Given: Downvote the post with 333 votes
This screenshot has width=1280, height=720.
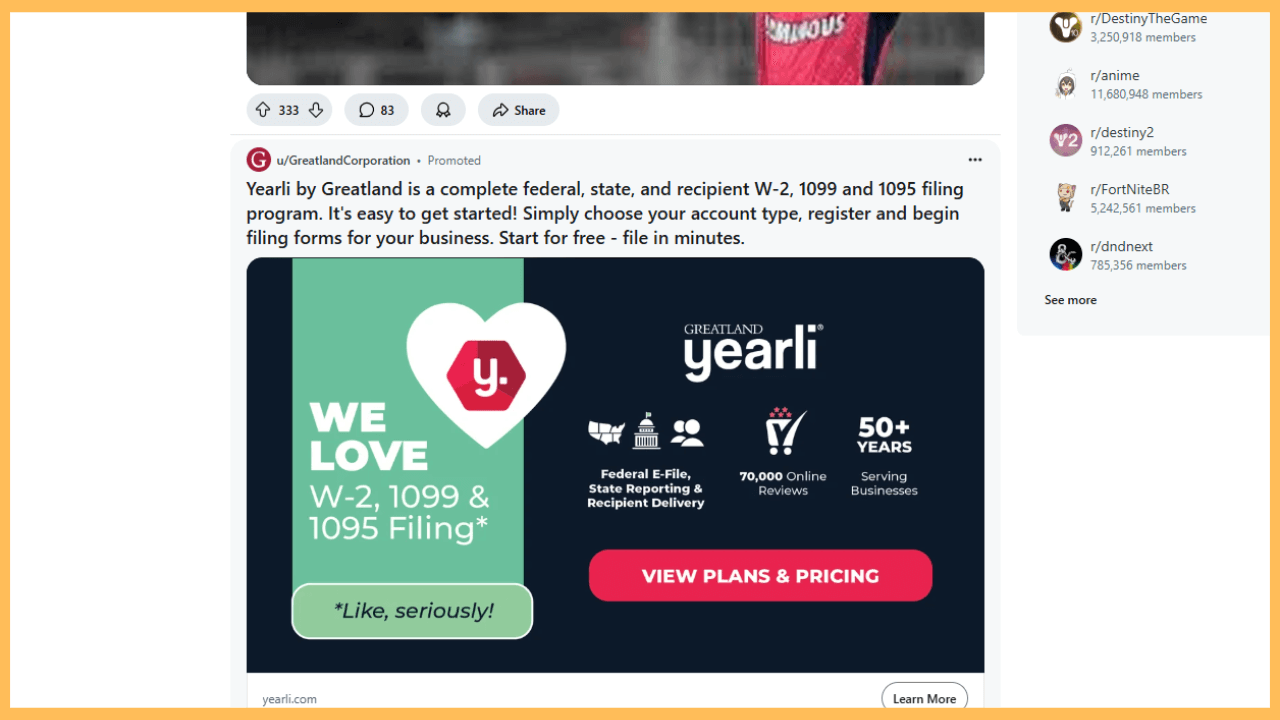Looking at the screenshot, I should [315, 110].
